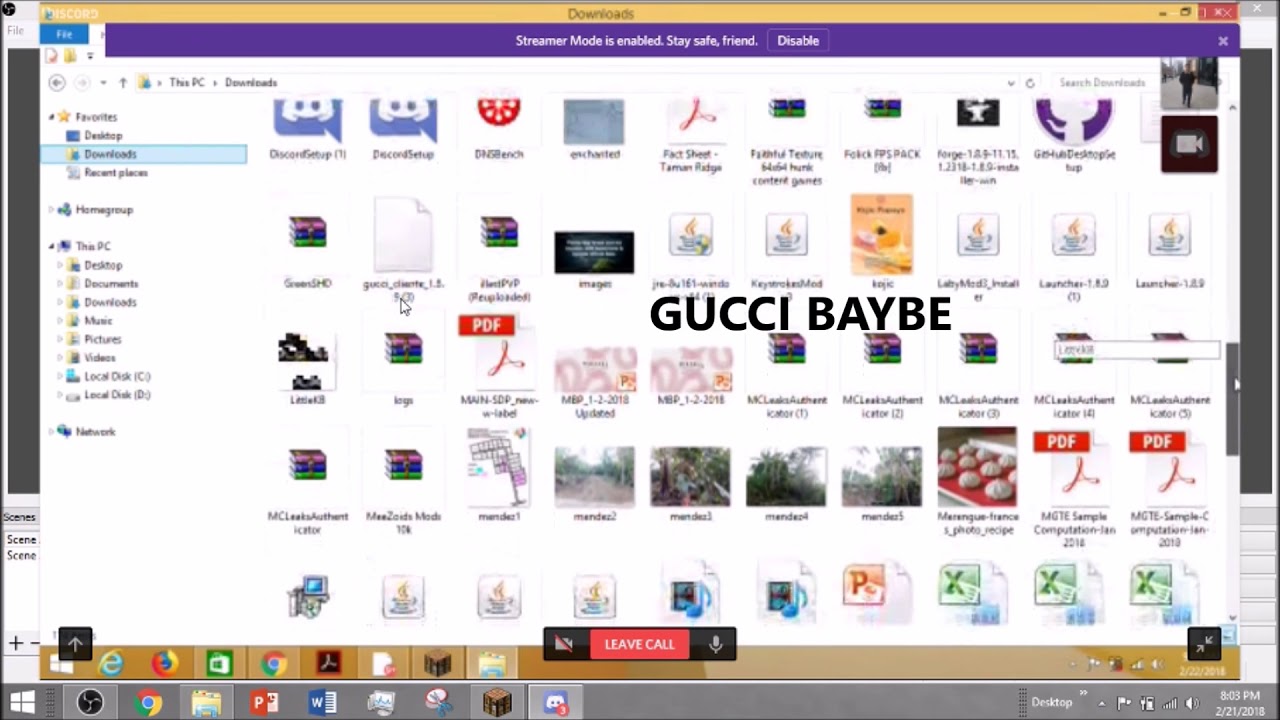Exit fullscreen with the collapse arrows icon
The width and height of the screenshot is (1280, 720).
(1203, 644)
